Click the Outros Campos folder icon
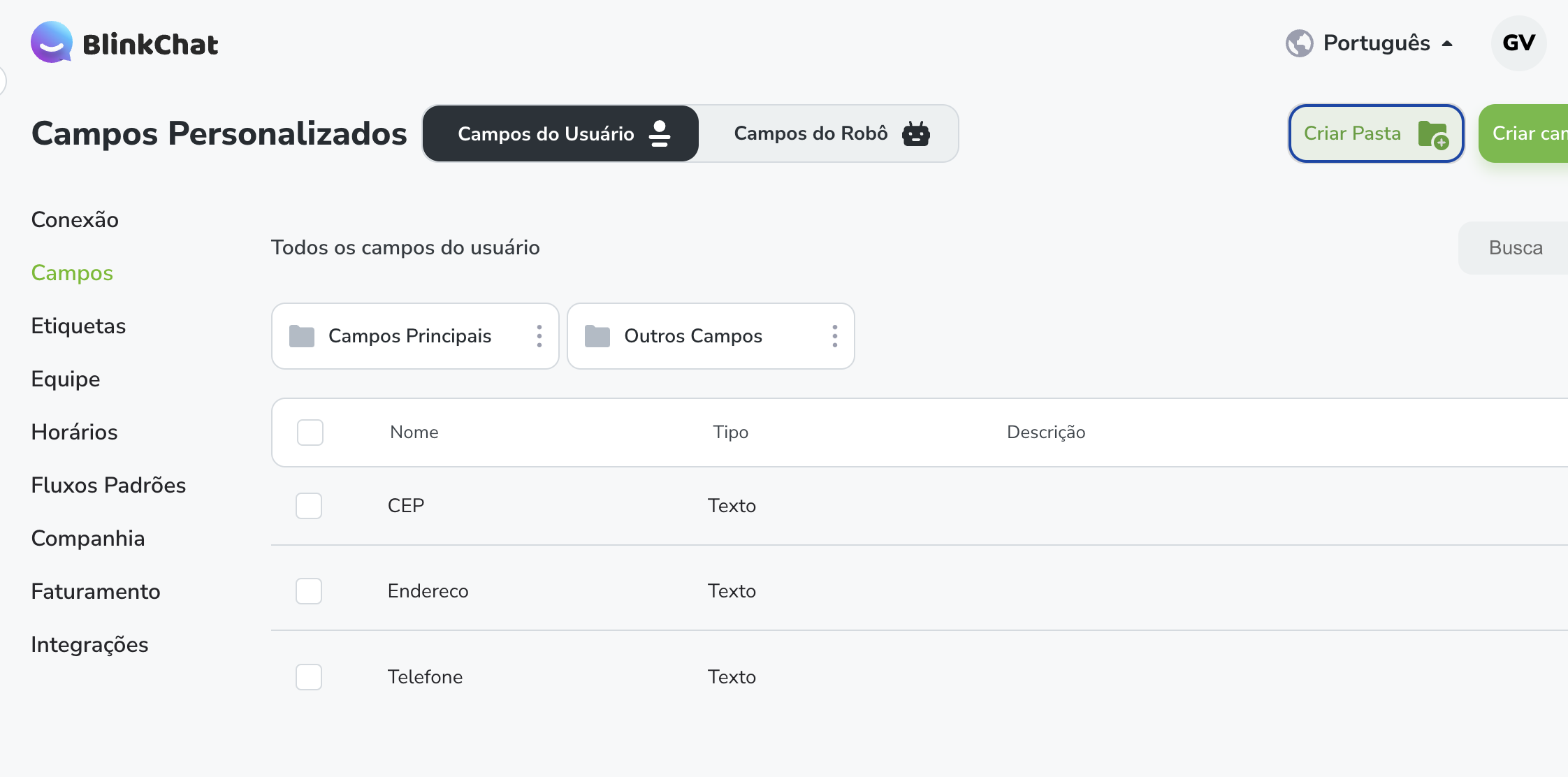Screen dimensions: 1568x777 click(597, 336)
